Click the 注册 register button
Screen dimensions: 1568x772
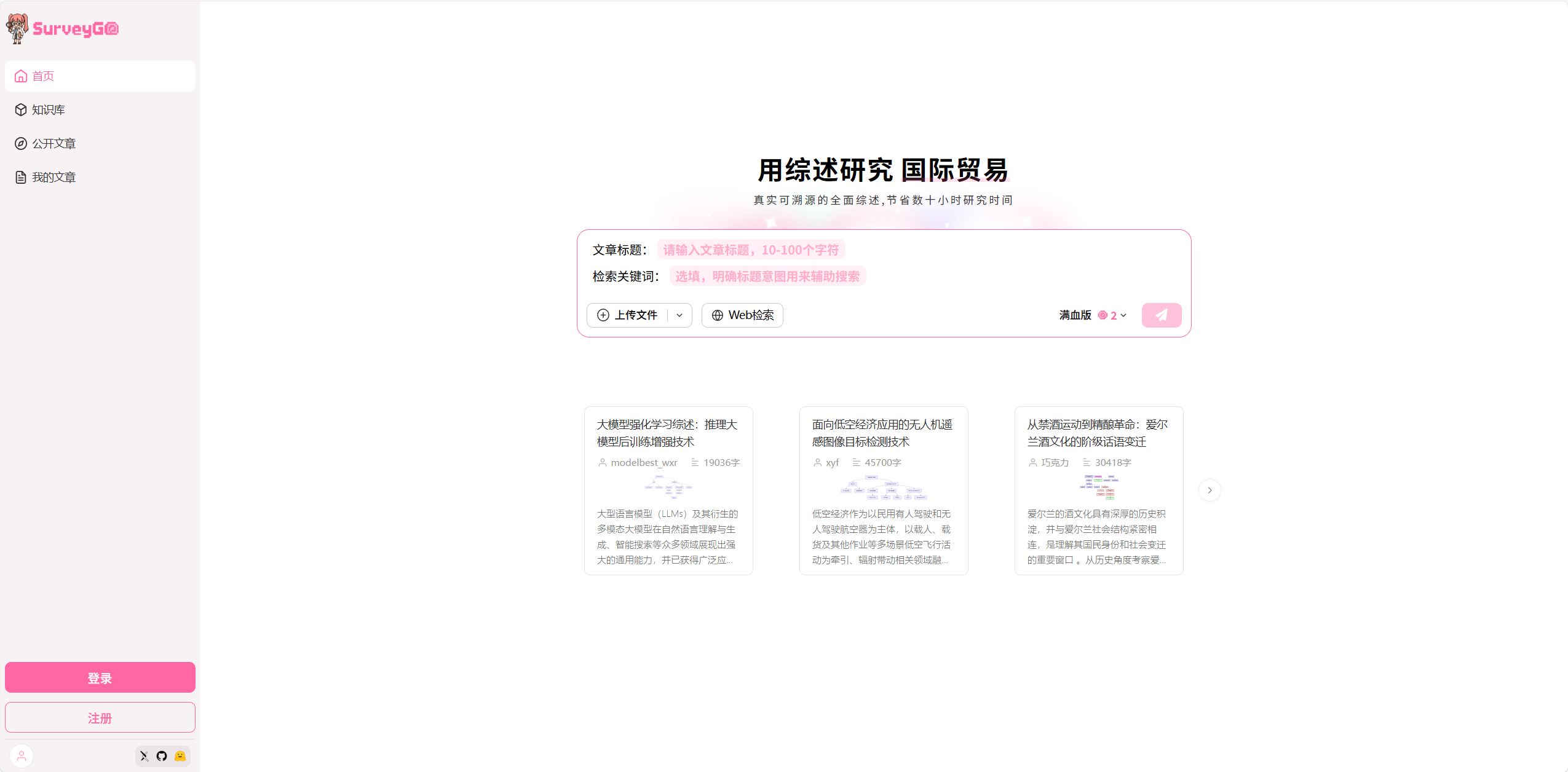click(x=100, y=717)
